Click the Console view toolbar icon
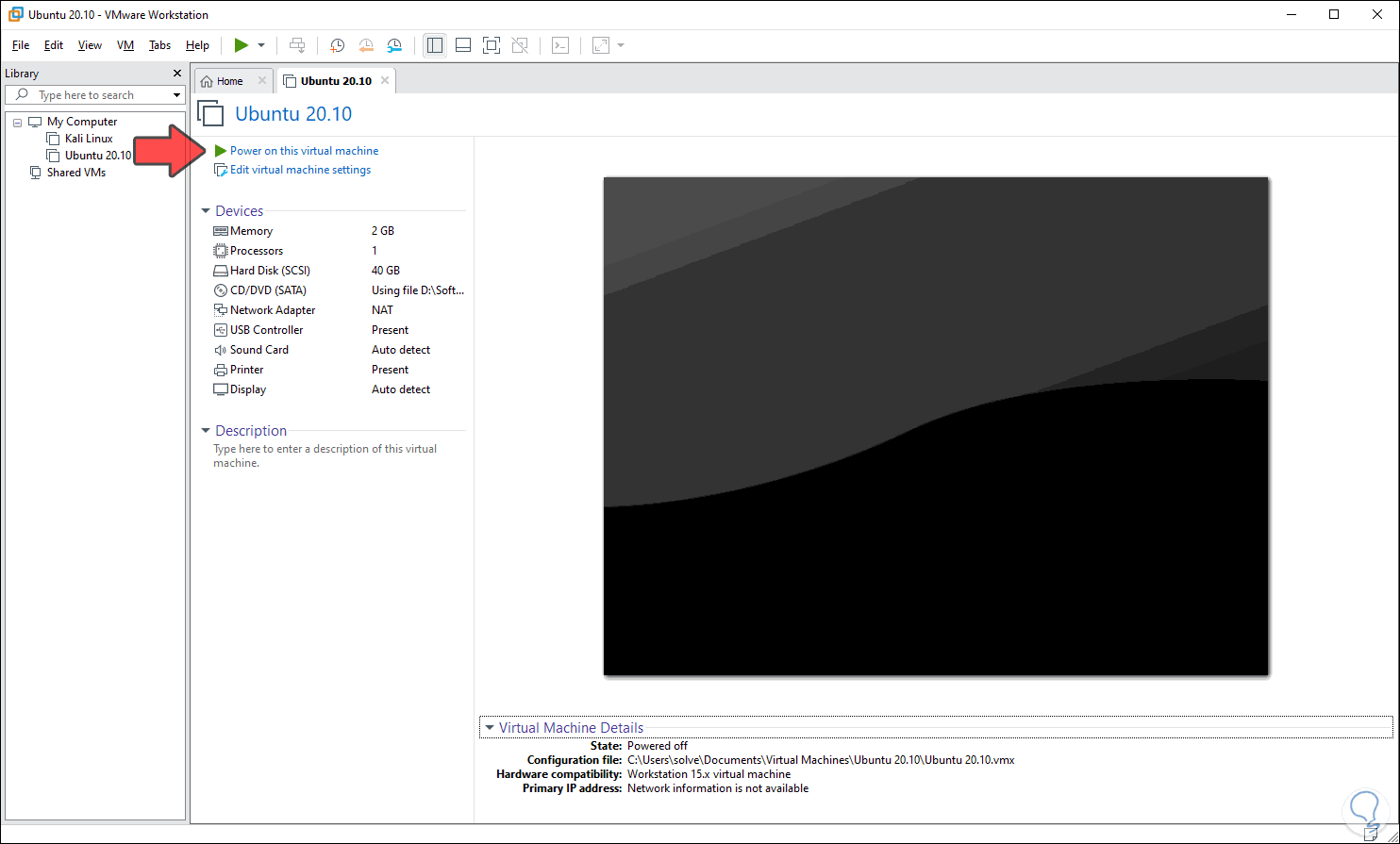Image resolution: width=1400 pixels, height=844 pixels. tap(560, 45)
